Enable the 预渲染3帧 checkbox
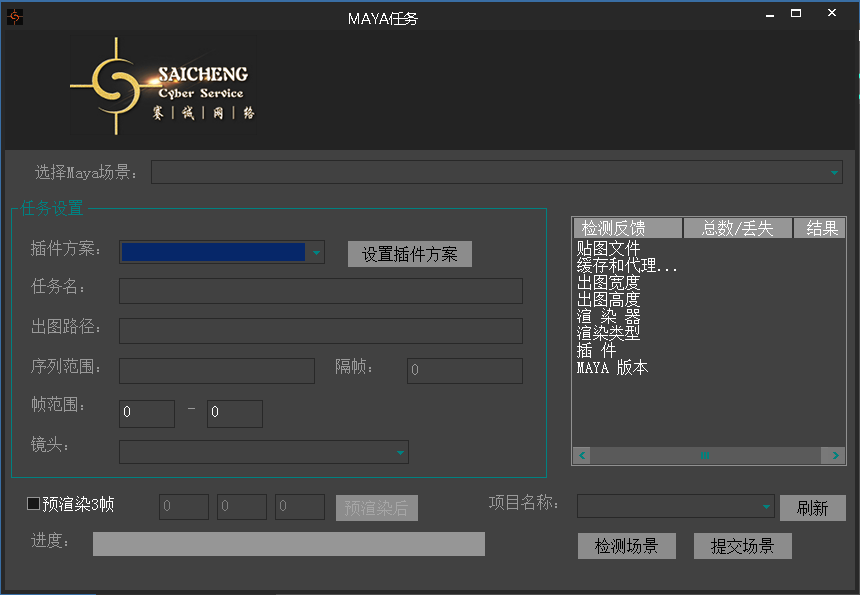 (34, 504)
